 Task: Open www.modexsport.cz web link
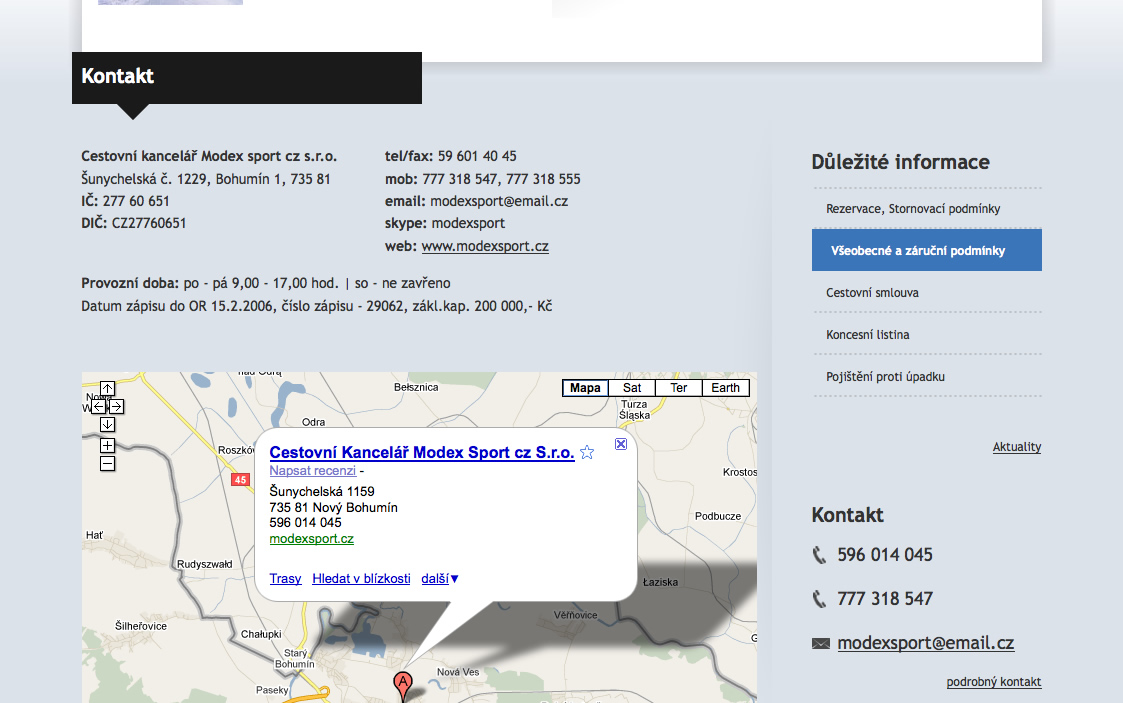coord(485,246)
